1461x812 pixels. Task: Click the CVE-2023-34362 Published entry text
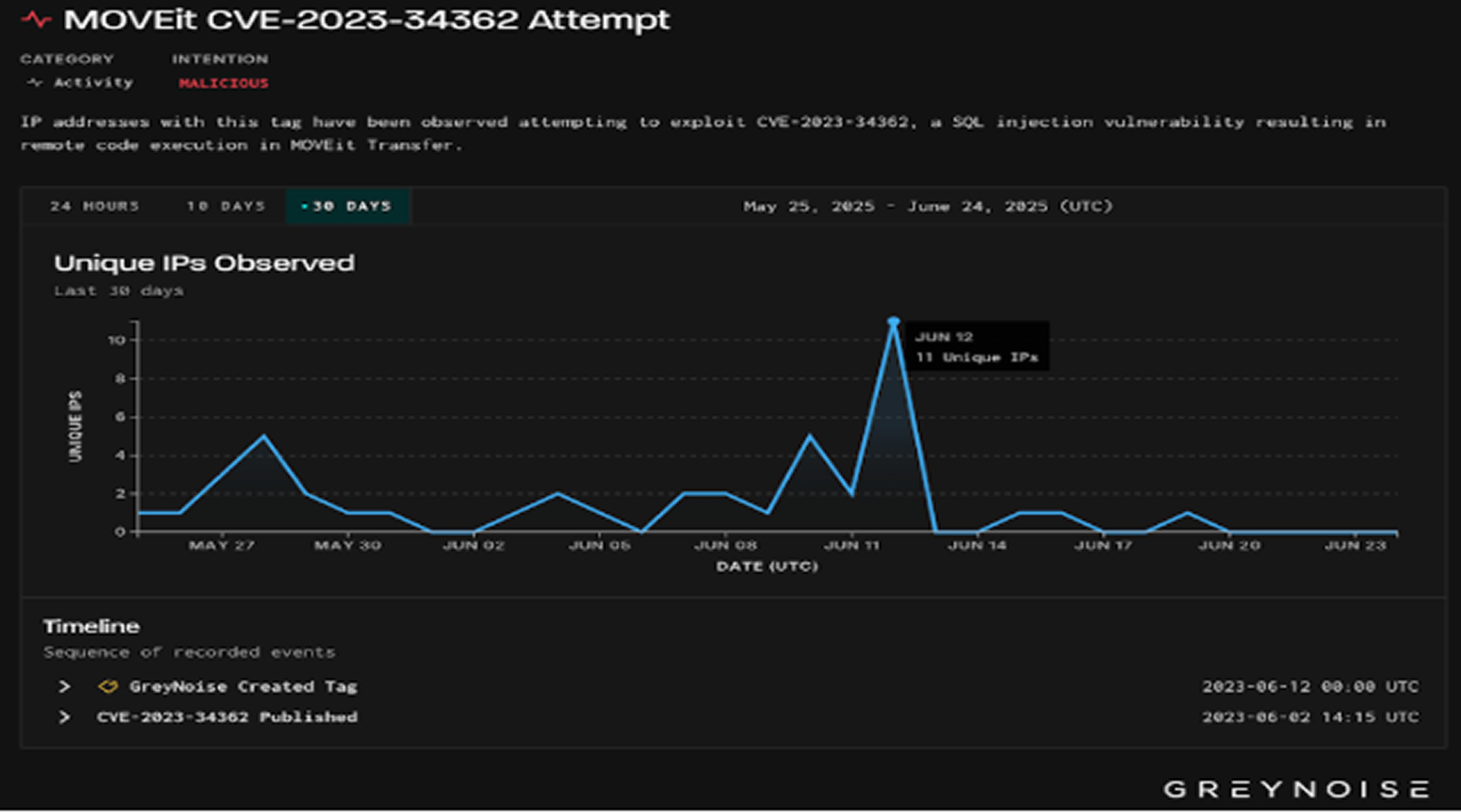(x=227, y=717)
